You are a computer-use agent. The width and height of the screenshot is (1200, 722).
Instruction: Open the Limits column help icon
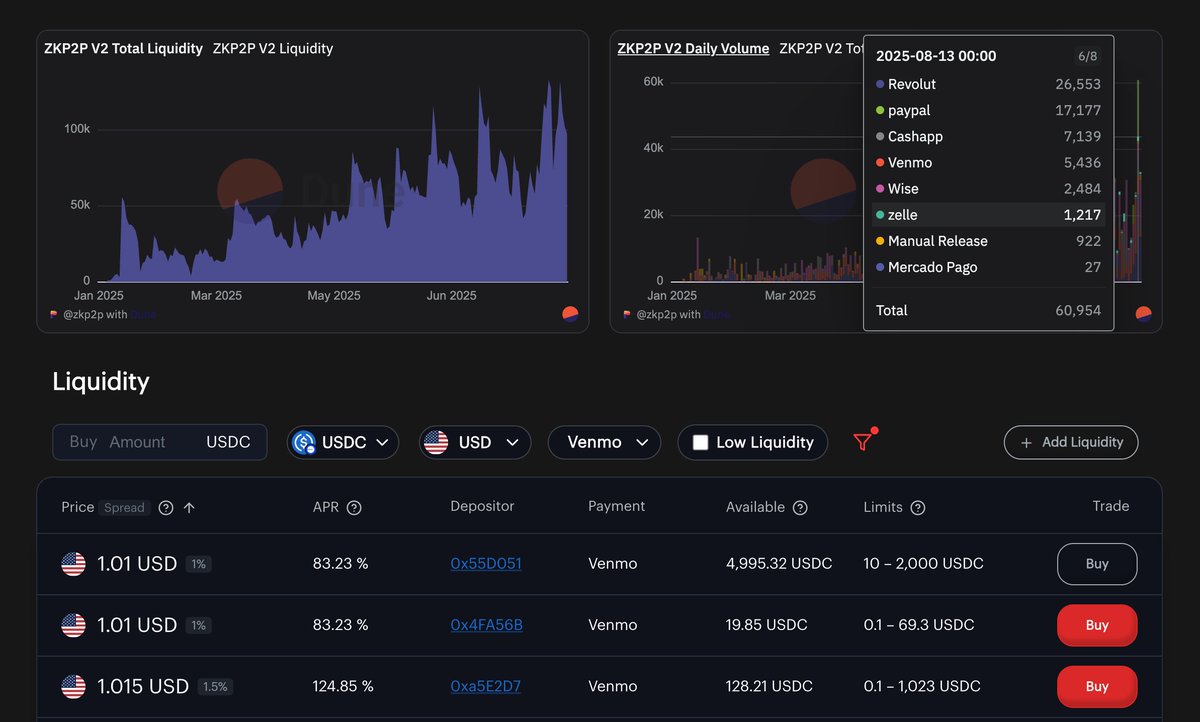918,508
